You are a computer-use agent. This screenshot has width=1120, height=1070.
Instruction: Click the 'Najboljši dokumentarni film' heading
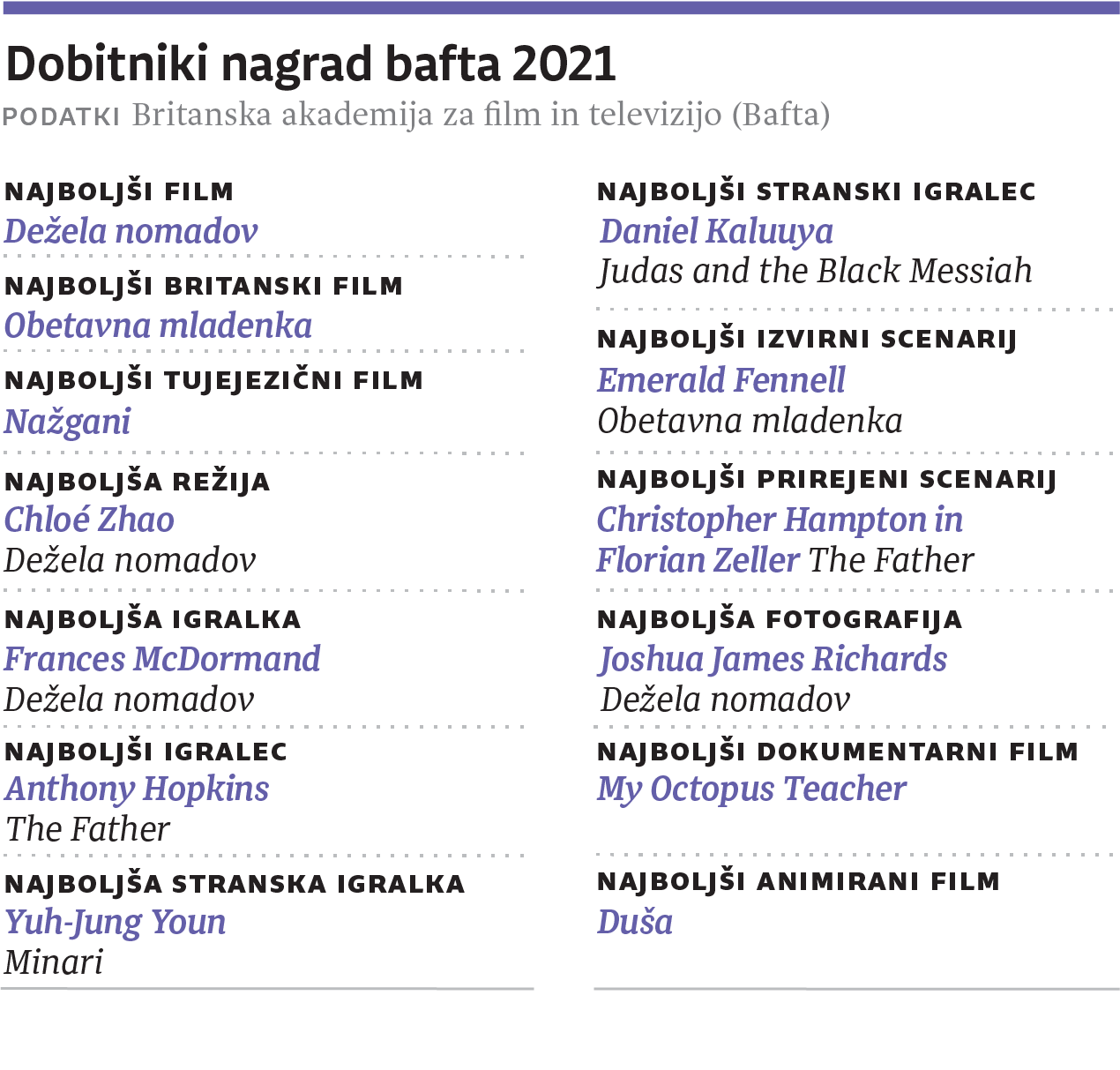tap(838, 752)
